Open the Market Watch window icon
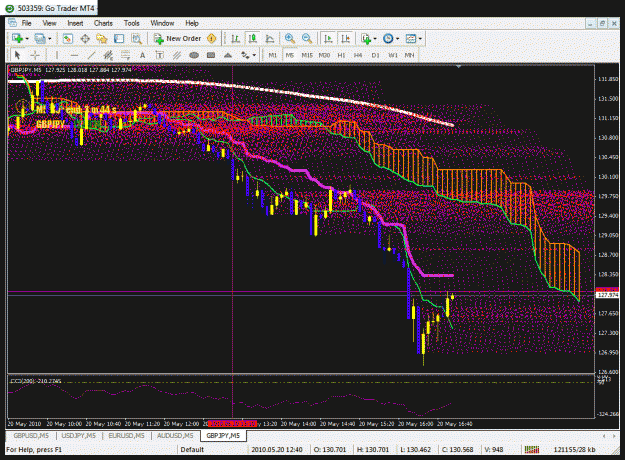The width and height of the screenshot is (625, 460). 68,39
